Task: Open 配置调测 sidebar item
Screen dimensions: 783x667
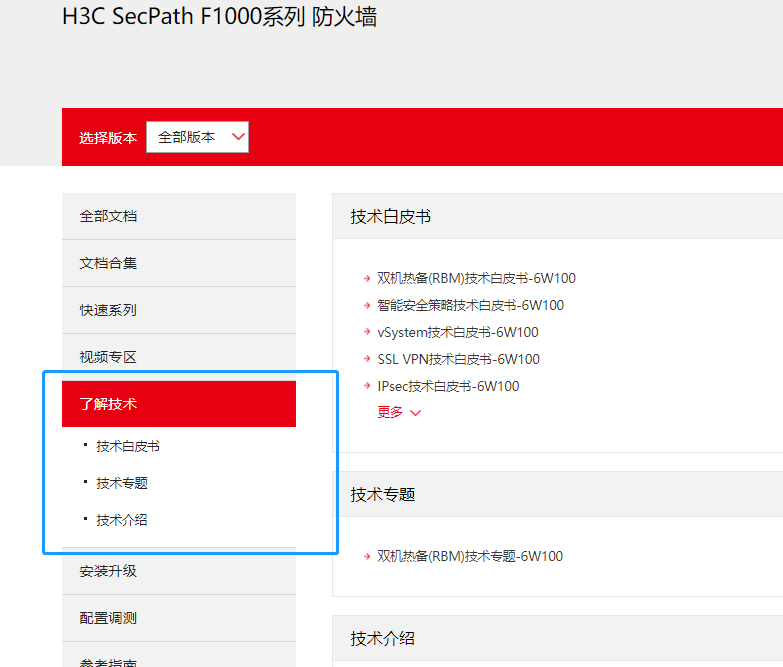Action: click(108, 618)
